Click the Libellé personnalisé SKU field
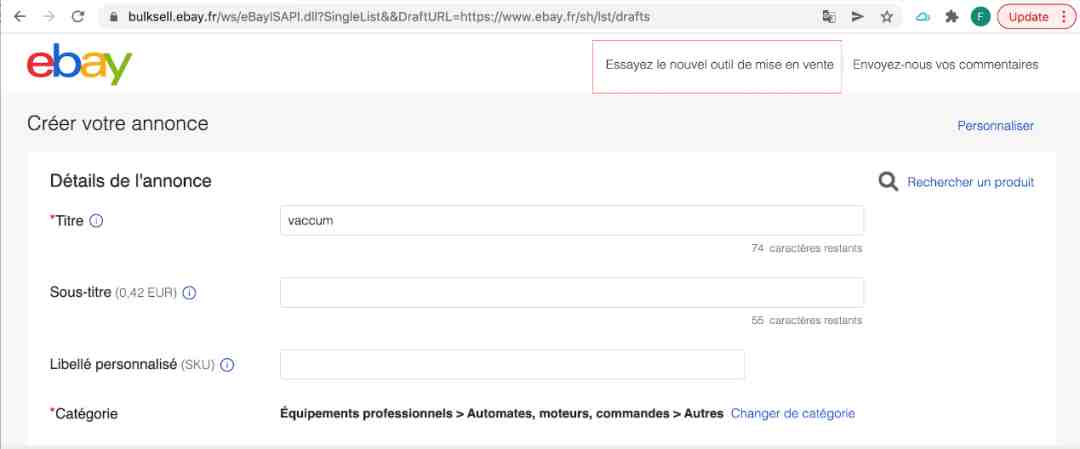The width and height of the screenshot is (1080, 449). (512, 364)
